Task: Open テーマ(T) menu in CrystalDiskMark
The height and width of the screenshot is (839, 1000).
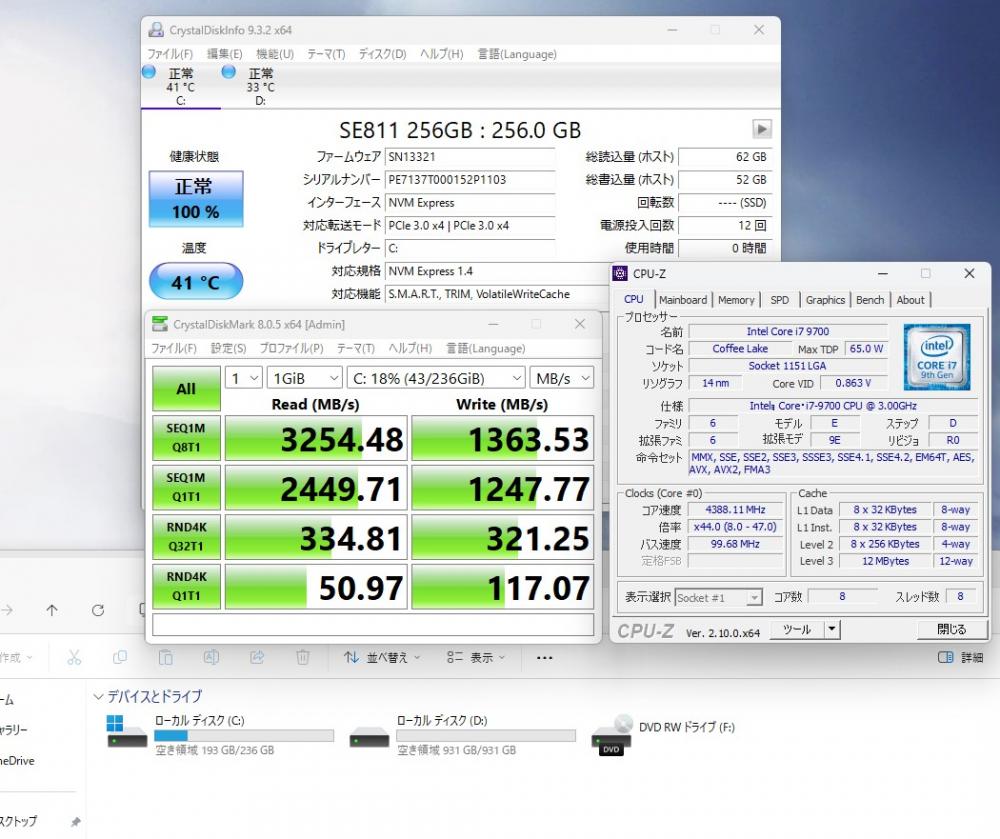Action: pos(355,349)
